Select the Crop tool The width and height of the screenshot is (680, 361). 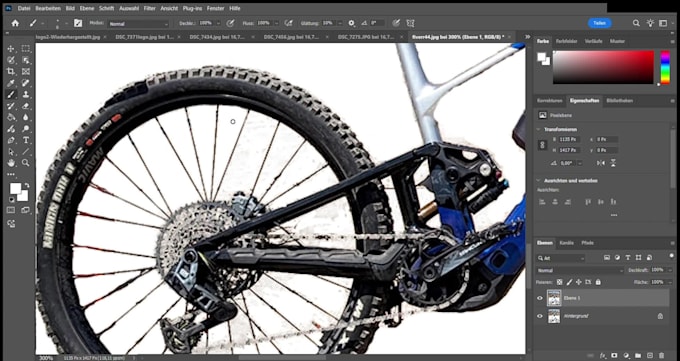point(11,72)
